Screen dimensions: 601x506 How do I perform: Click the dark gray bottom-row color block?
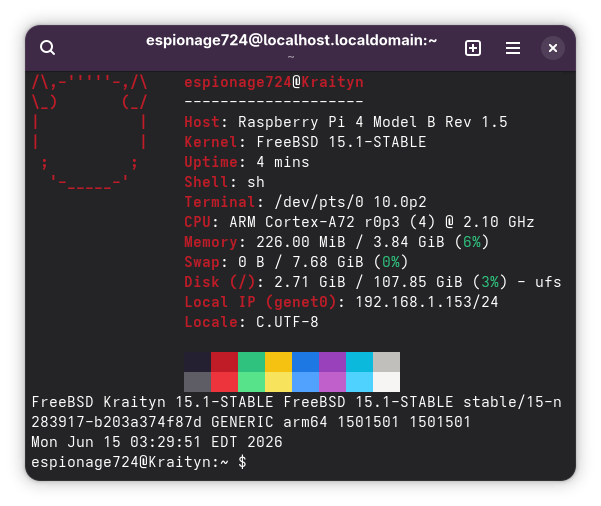[197, 382]
